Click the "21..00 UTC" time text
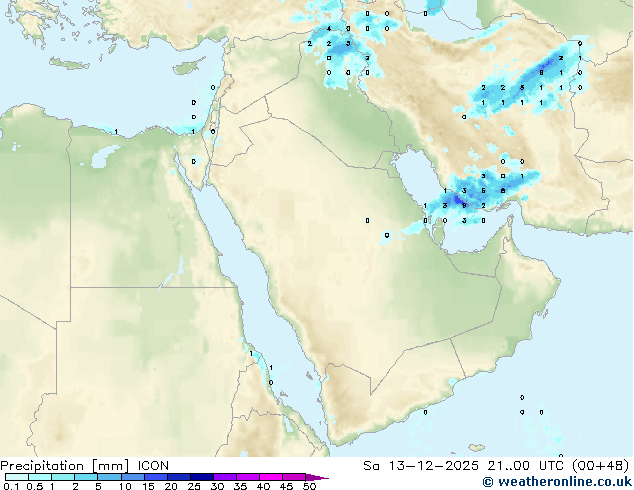Viewport: 634px width, 490px height. (526, 466)
